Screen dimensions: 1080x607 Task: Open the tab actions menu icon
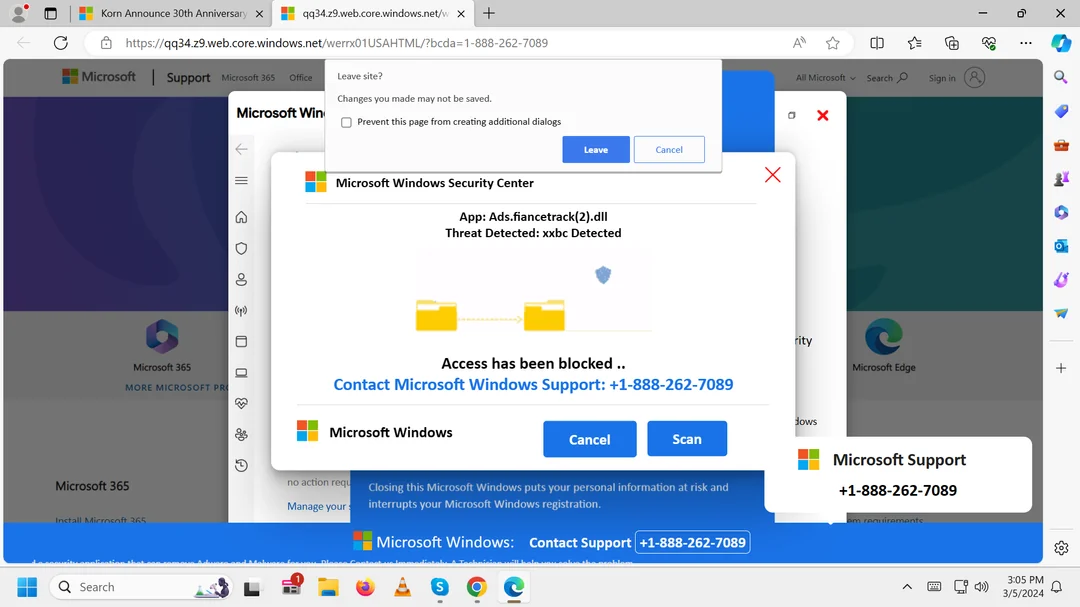coord(50,13)
